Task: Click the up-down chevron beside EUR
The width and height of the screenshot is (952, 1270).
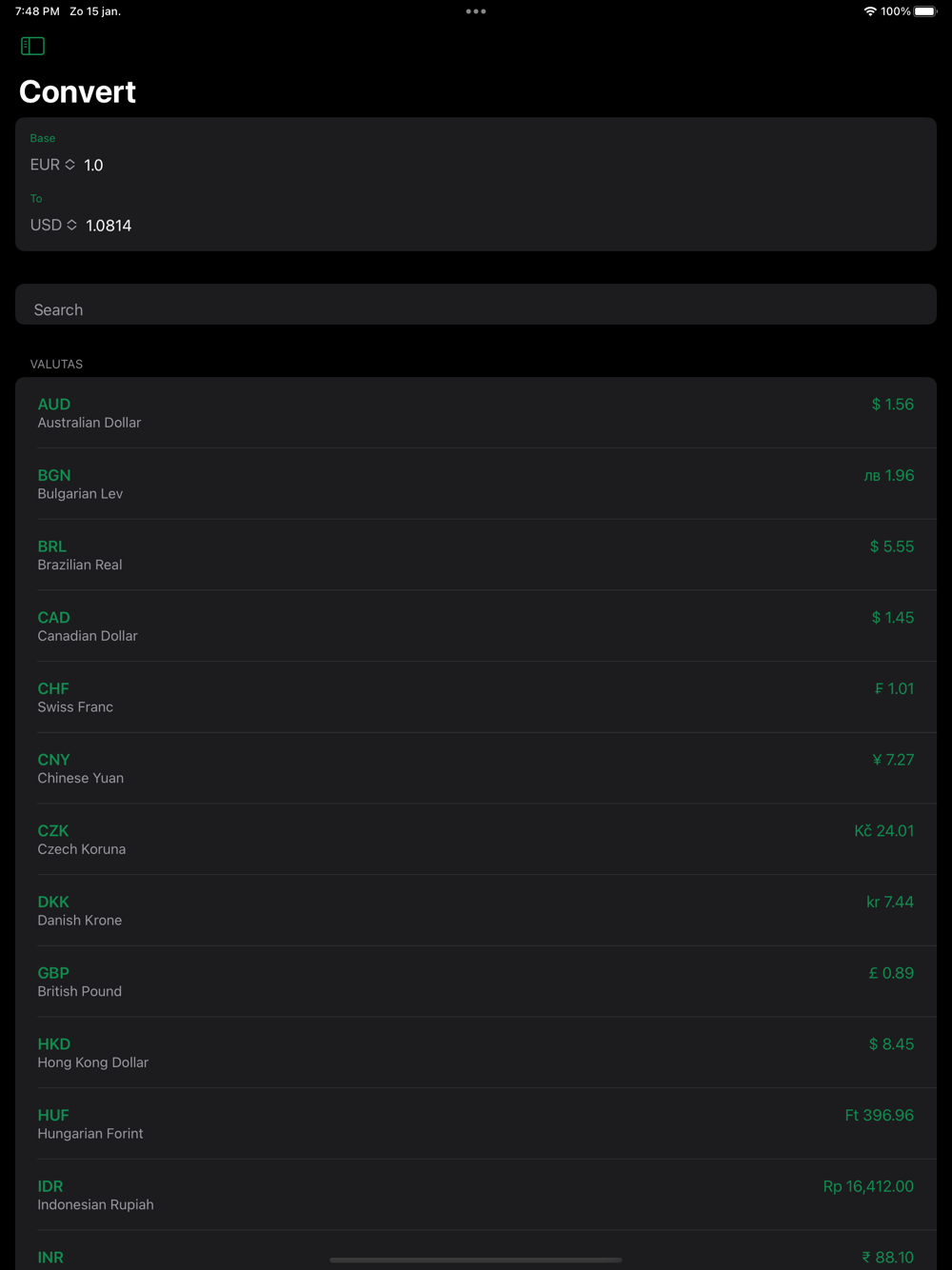Action: (69, 165)
